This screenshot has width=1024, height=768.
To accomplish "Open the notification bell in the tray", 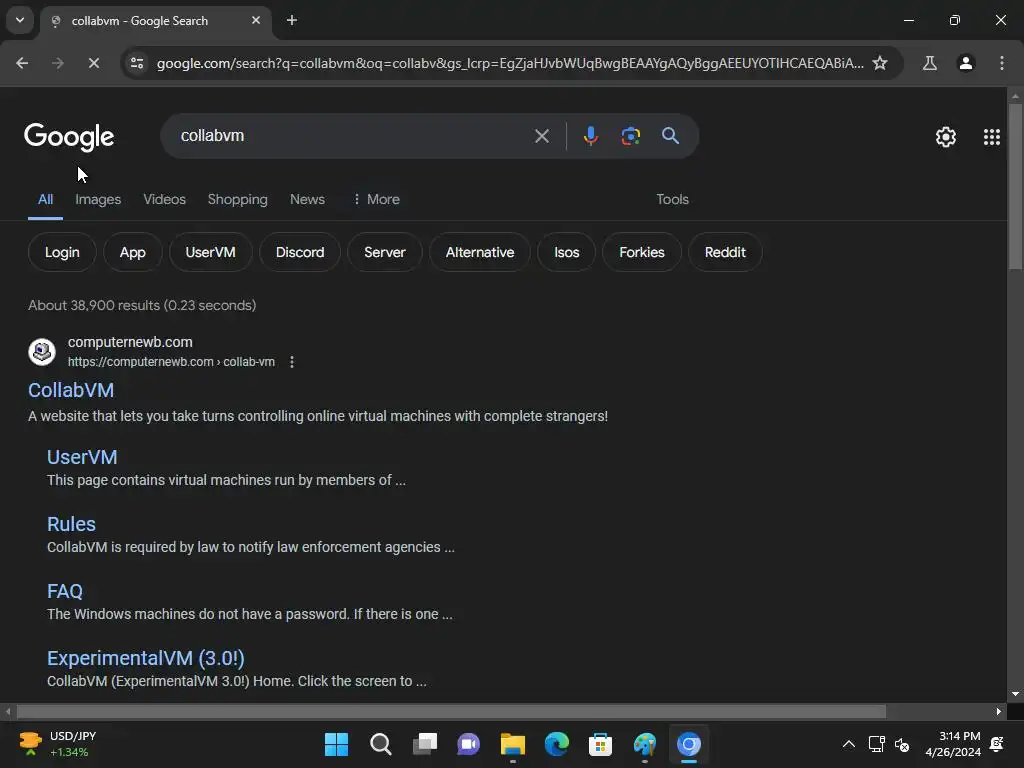I will click(997, 744).
